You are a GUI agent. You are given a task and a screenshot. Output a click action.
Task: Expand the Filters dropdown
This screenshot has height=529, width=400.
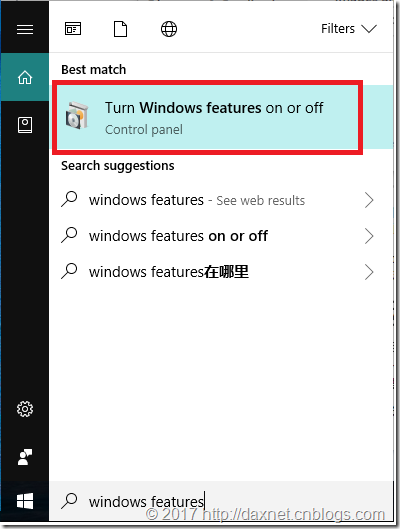349,29
